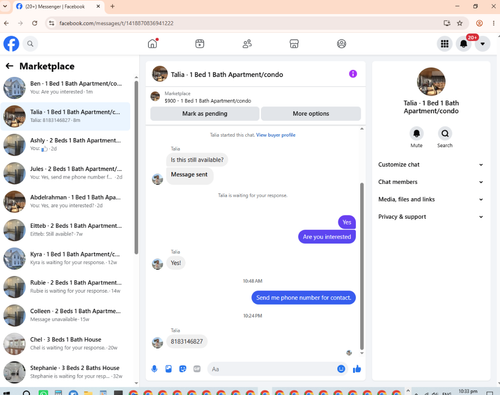Click Mark as pending button
Image resolution: width=500 pixels, height=395 pixels.
[205, 114]
